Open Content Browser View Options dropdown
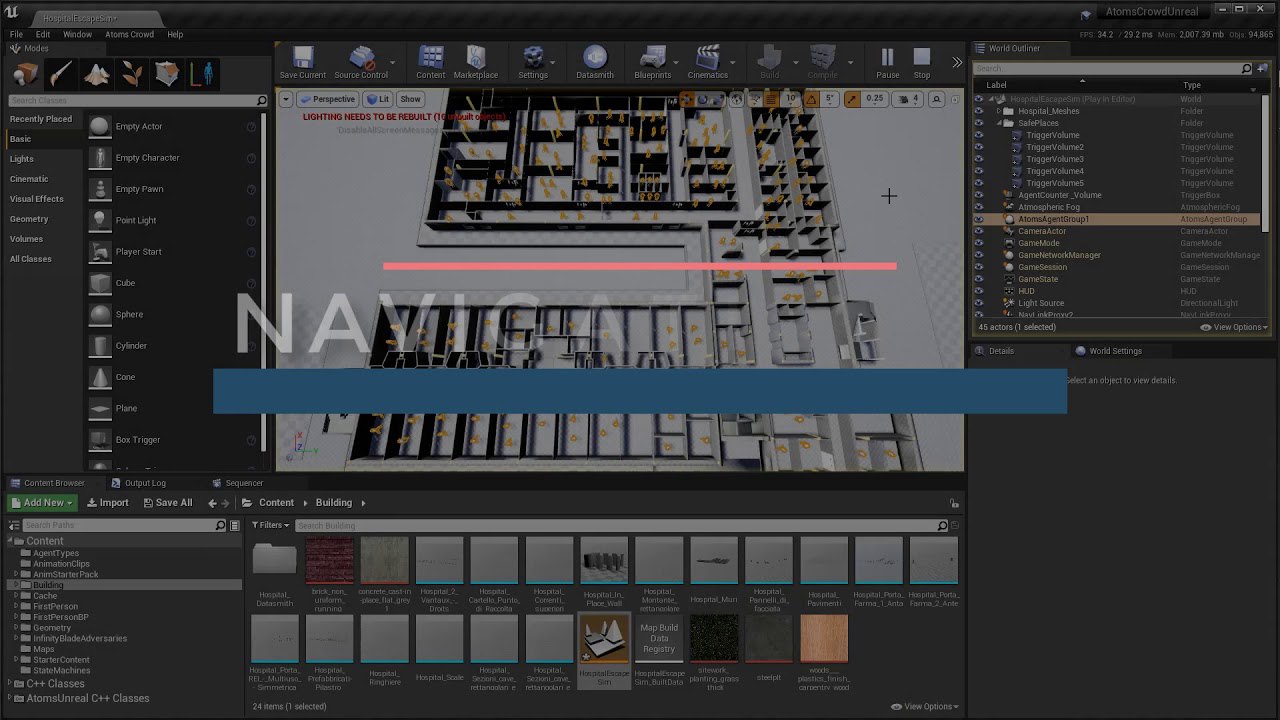The width and height of the screenshot is (1280, 720). pos(923,706)
